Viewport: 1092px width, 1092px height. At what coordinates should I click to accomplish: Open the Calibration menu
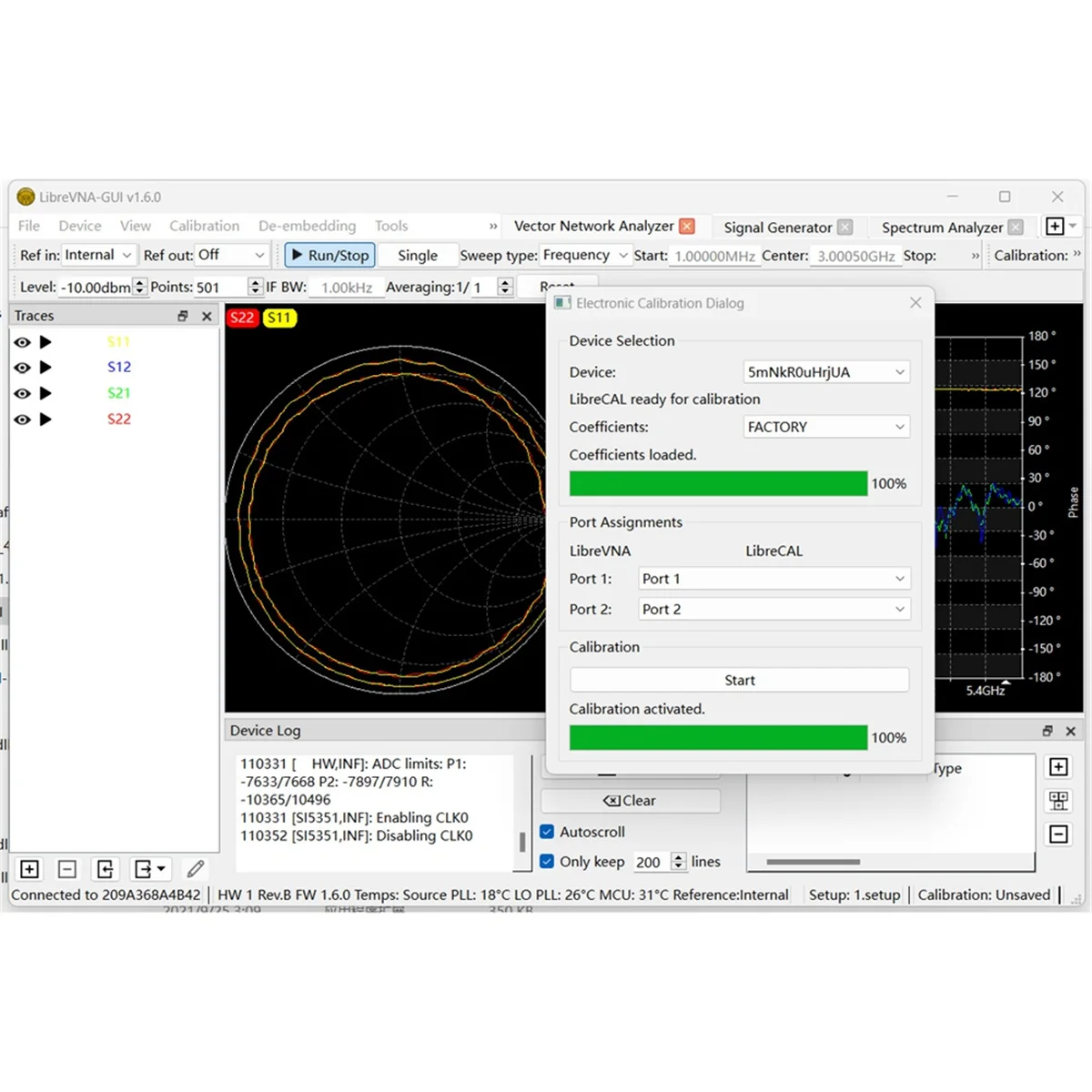(x=204, y=226)
